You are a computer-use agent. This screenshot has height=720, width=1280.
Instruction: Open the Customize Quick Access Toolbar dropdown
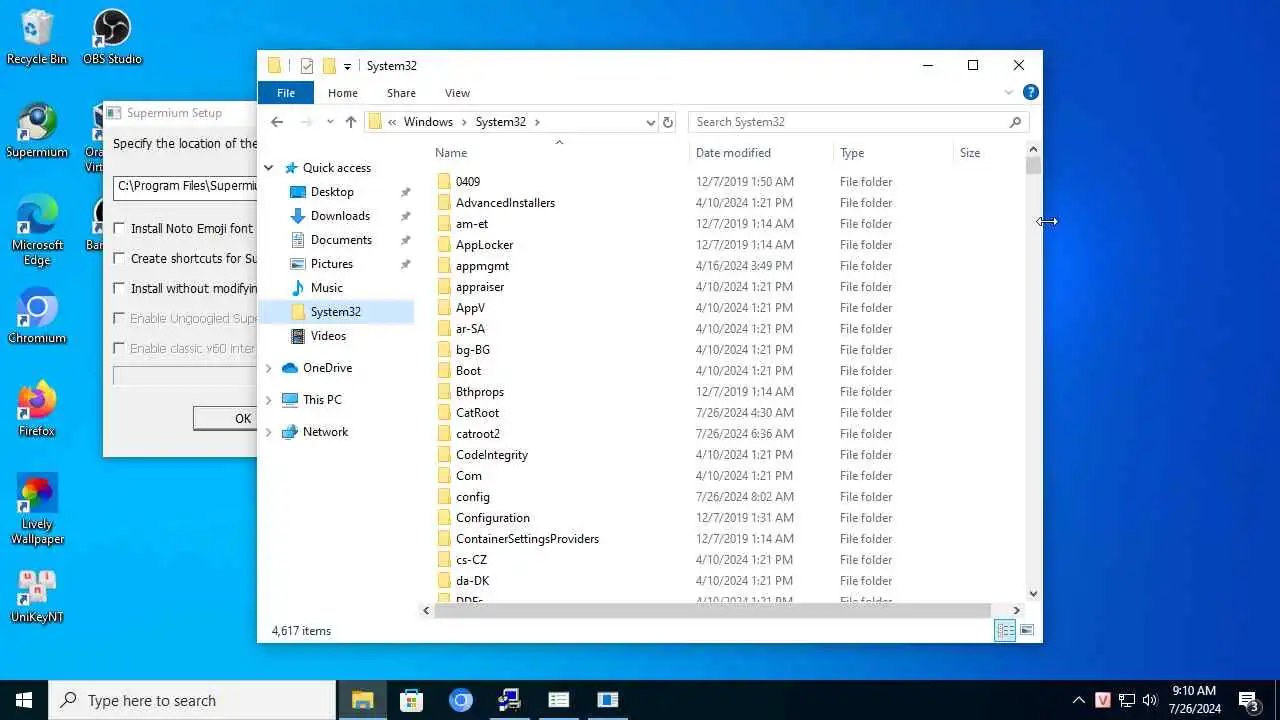(347, 66)
